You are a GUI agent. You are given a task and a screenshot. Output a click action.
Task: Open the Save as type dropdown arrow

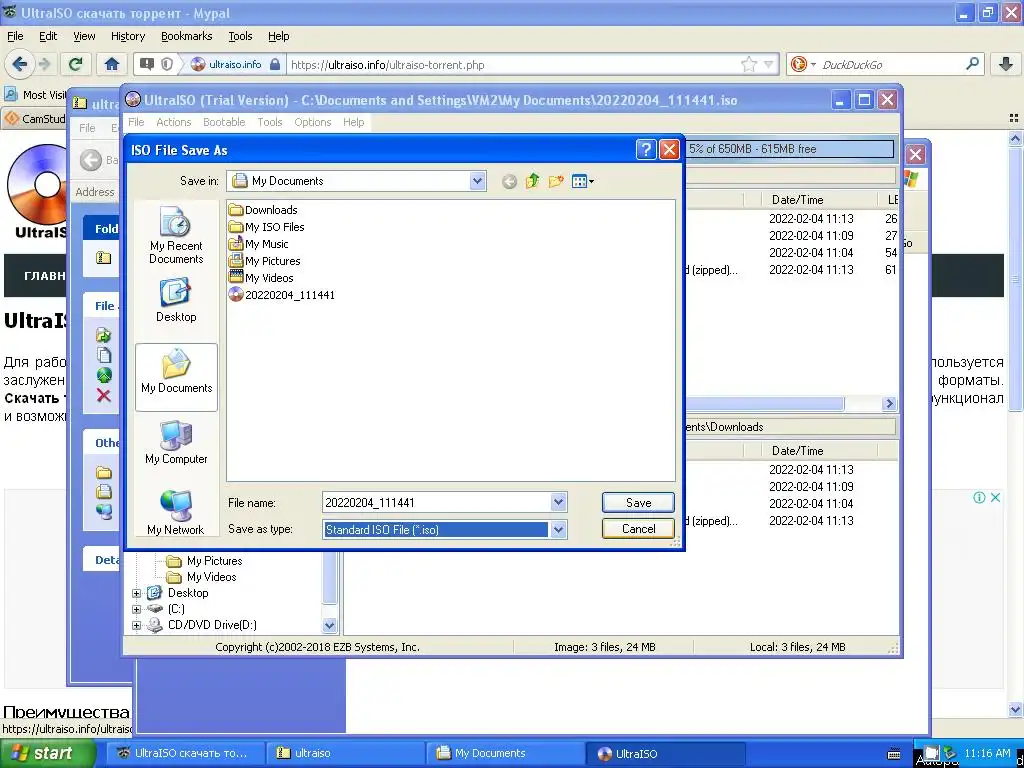coord(558,529)
